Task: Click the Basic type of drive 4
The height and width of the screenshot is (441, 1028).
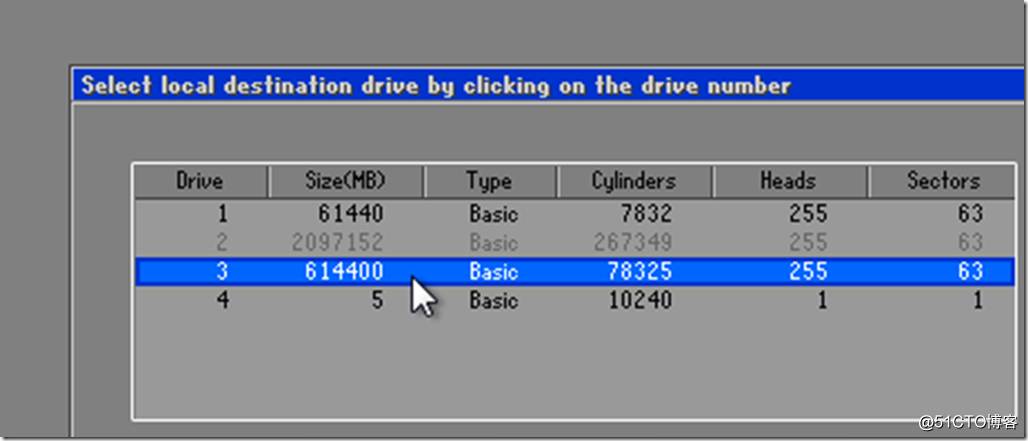Action: 493,300
